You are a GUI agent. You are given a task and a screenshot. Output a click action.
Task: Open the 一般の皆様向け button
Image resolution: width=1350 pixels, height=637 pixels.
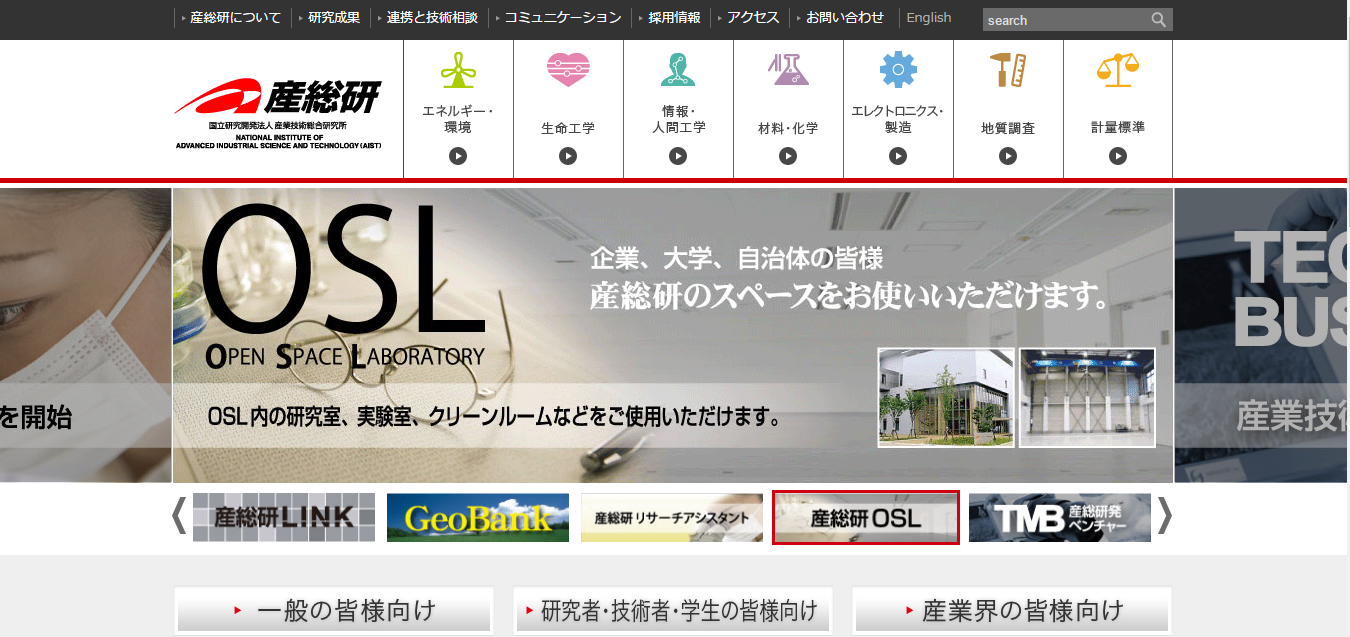(334, 610)
